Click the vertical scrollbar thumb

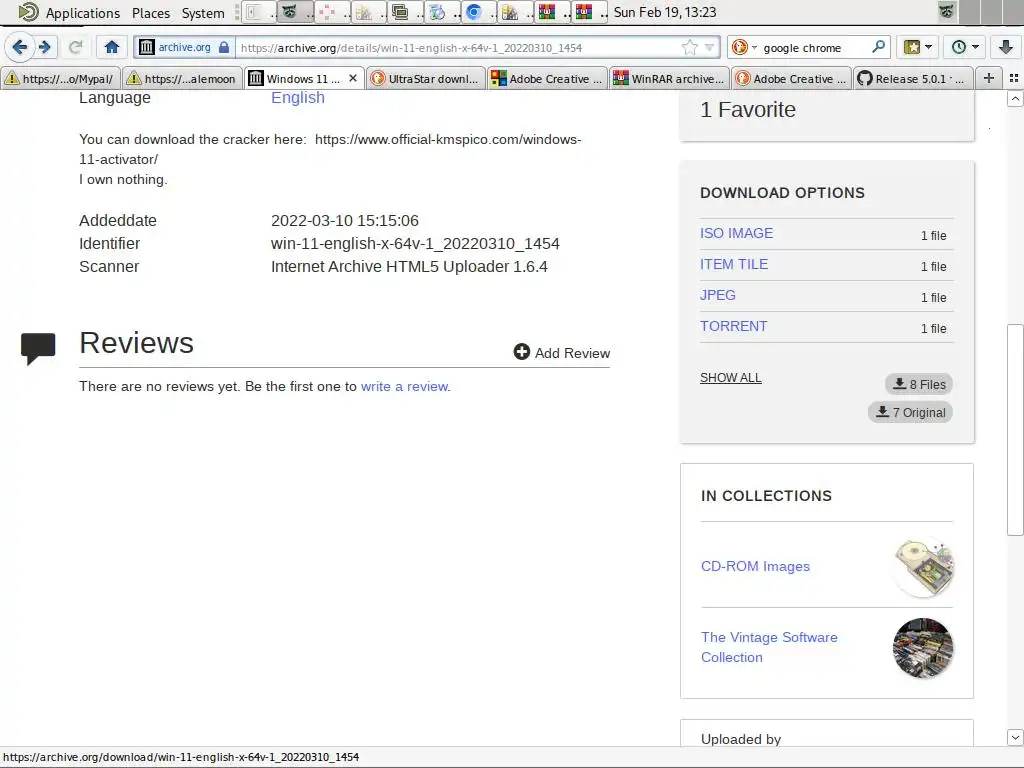point(1015,429)
